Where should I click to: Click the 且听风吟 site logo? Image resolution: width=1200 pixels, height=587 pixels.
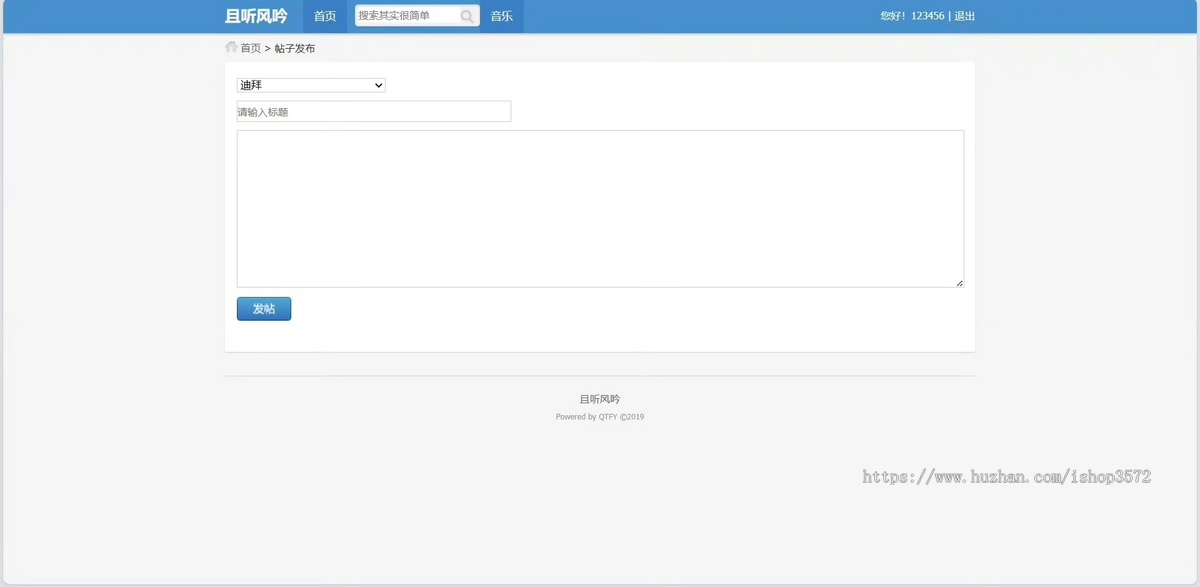(x=256, y=16)
